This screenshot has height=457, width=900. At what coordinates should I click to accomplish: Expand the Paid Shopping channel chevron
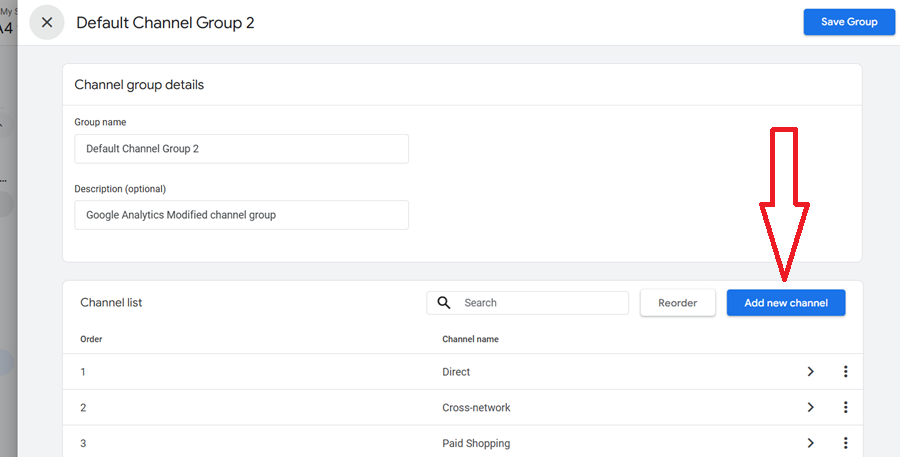[x=811, y=443]
